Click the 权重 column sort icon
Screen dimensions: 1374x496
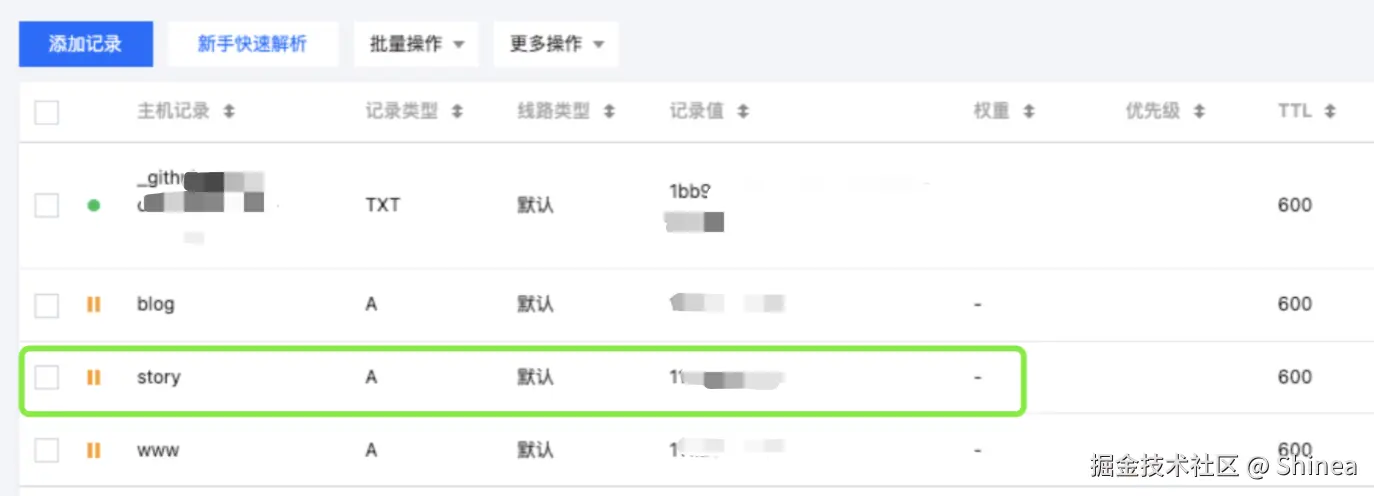click(1028, 112)
